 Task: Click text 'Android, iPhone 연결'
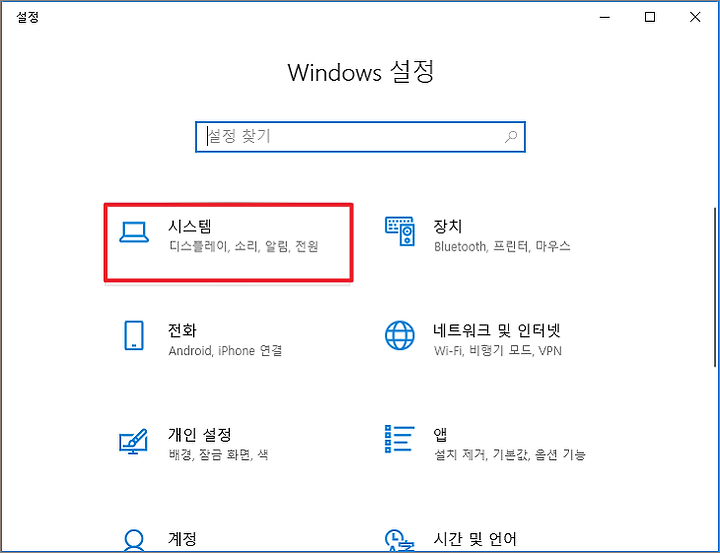225,351
